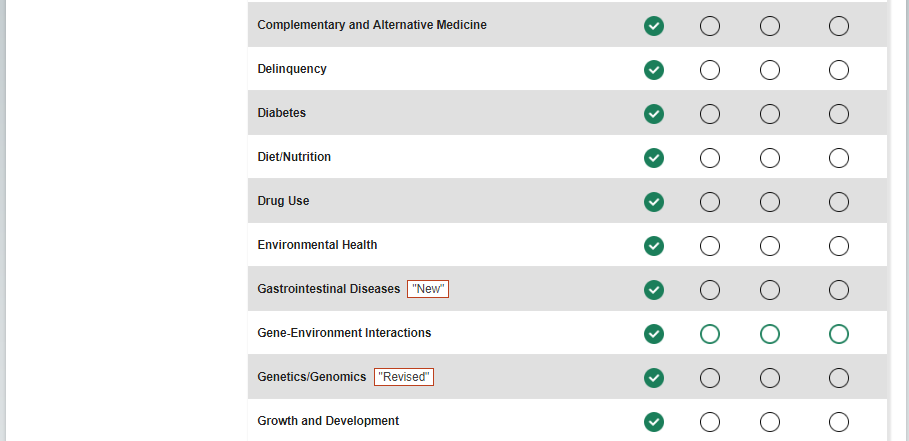This screenshot has height=441, width=909.
Task: Click green checkmark in Genetics/Genomics row
Action: 654,378
